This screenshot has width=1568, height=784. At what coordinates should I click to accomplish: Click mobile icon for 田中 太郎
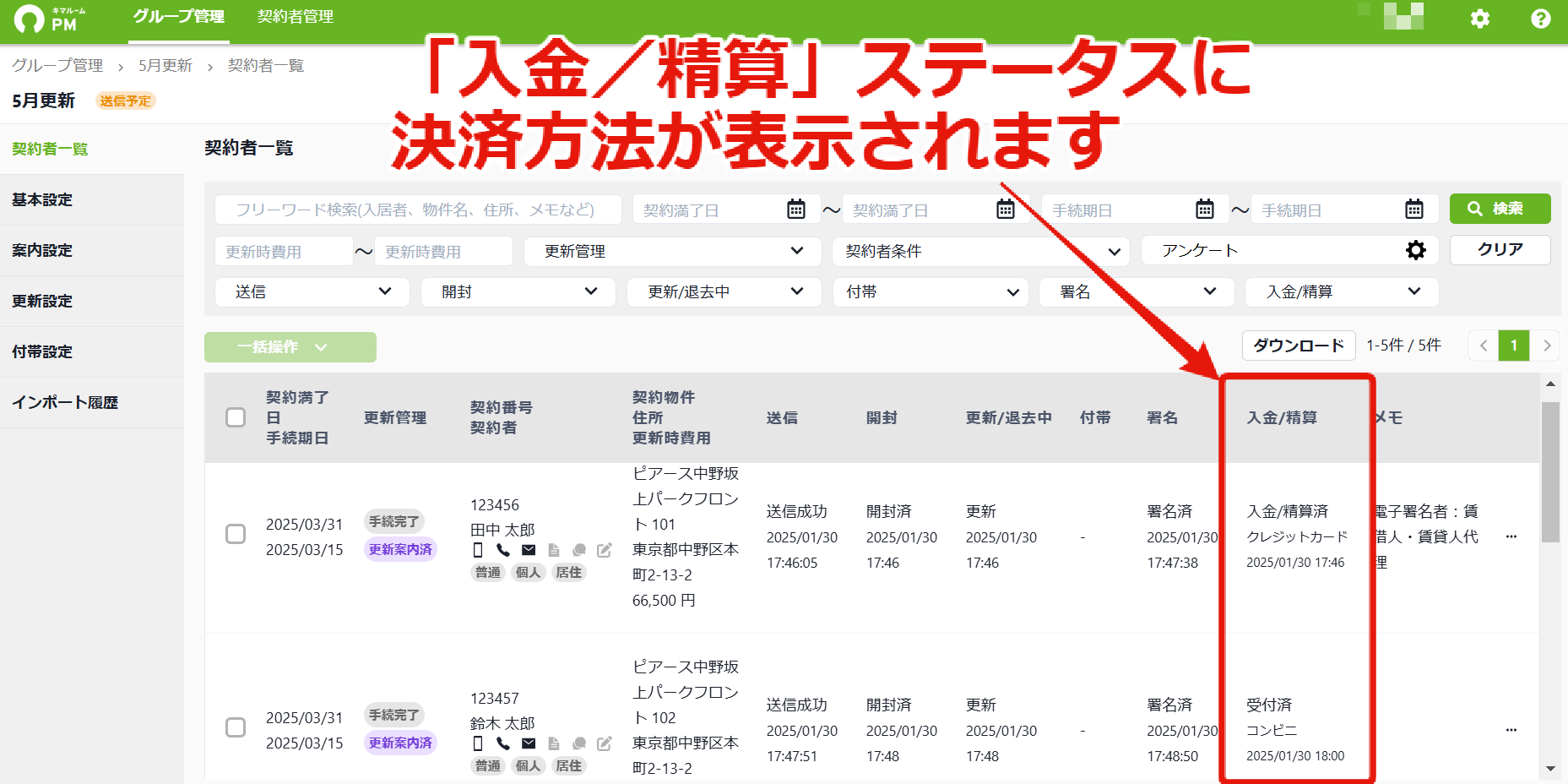tap(478, 550)
